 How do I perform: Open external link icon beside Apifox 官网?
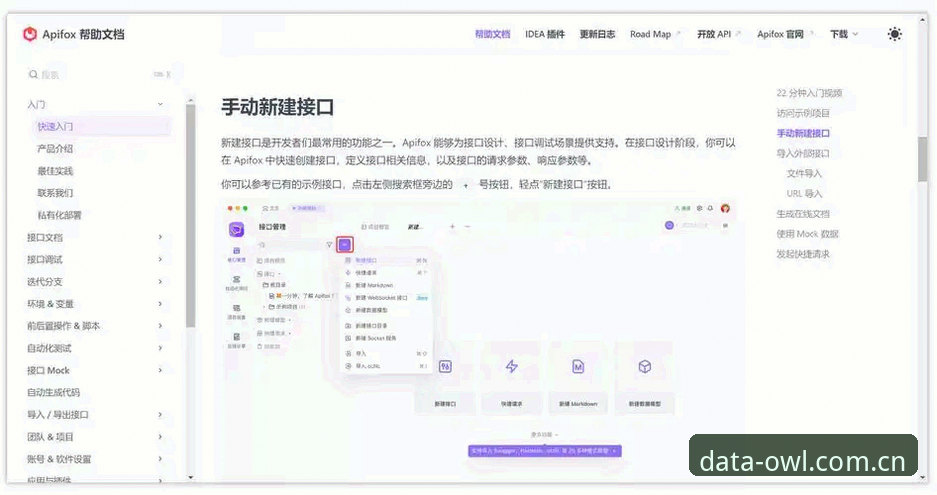pos(812,34)
